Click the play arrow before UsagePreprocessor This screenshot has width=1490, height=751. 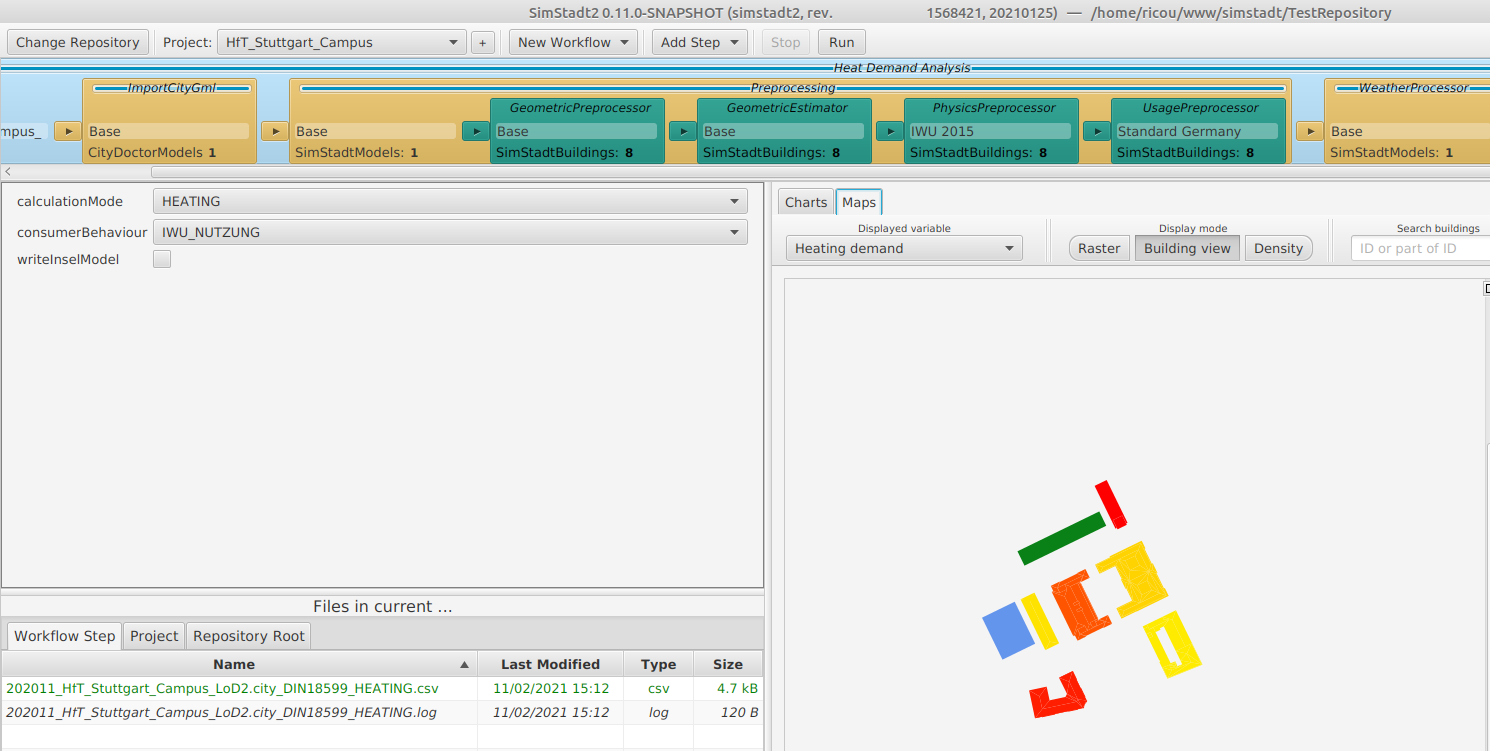(1096, 131)
